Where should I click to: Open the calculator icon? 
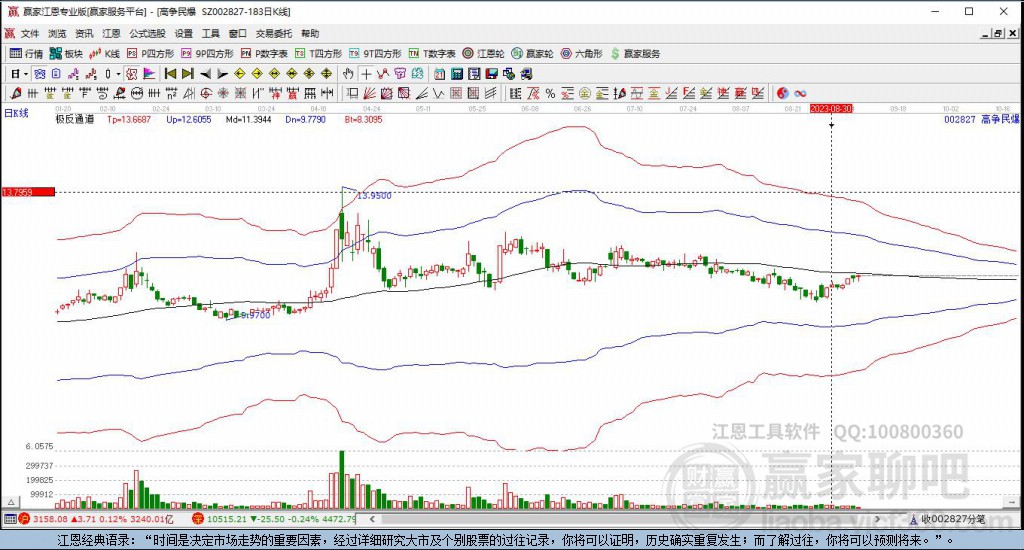pyautogui.click(x=457, y=74)
